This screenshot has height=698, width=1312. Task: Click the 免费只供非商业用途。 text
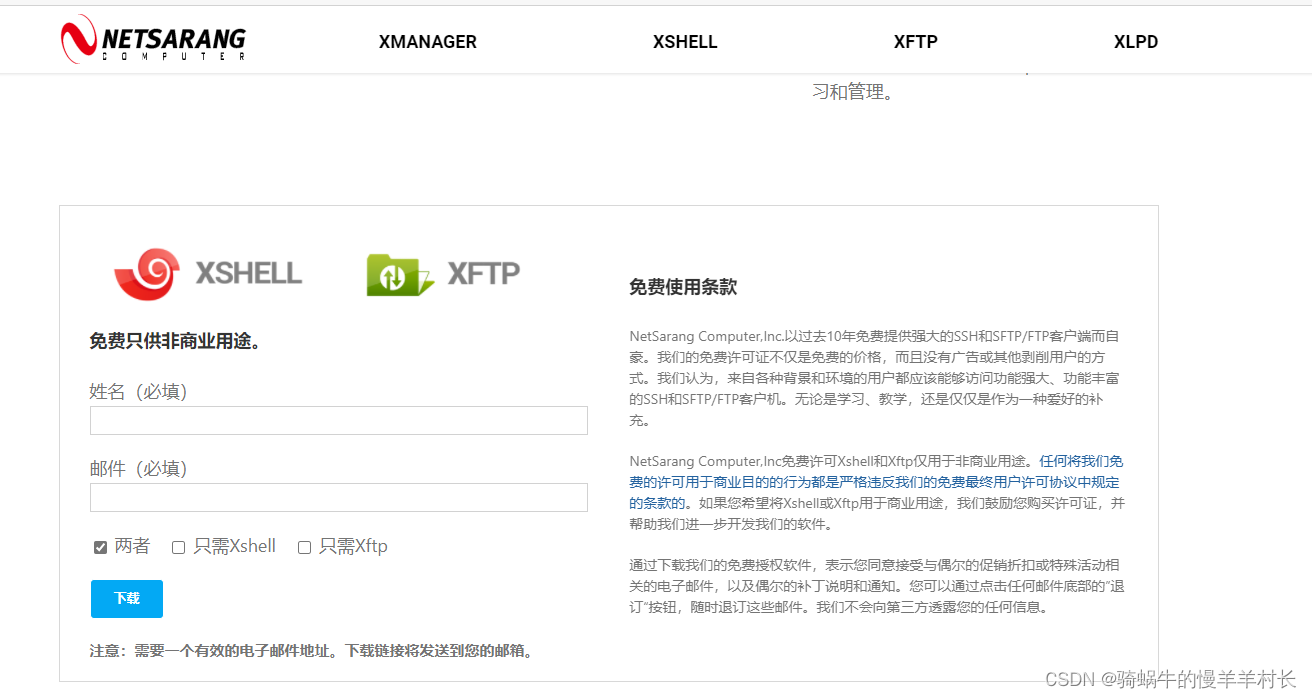pyautogui.click(x=176, y=341)
